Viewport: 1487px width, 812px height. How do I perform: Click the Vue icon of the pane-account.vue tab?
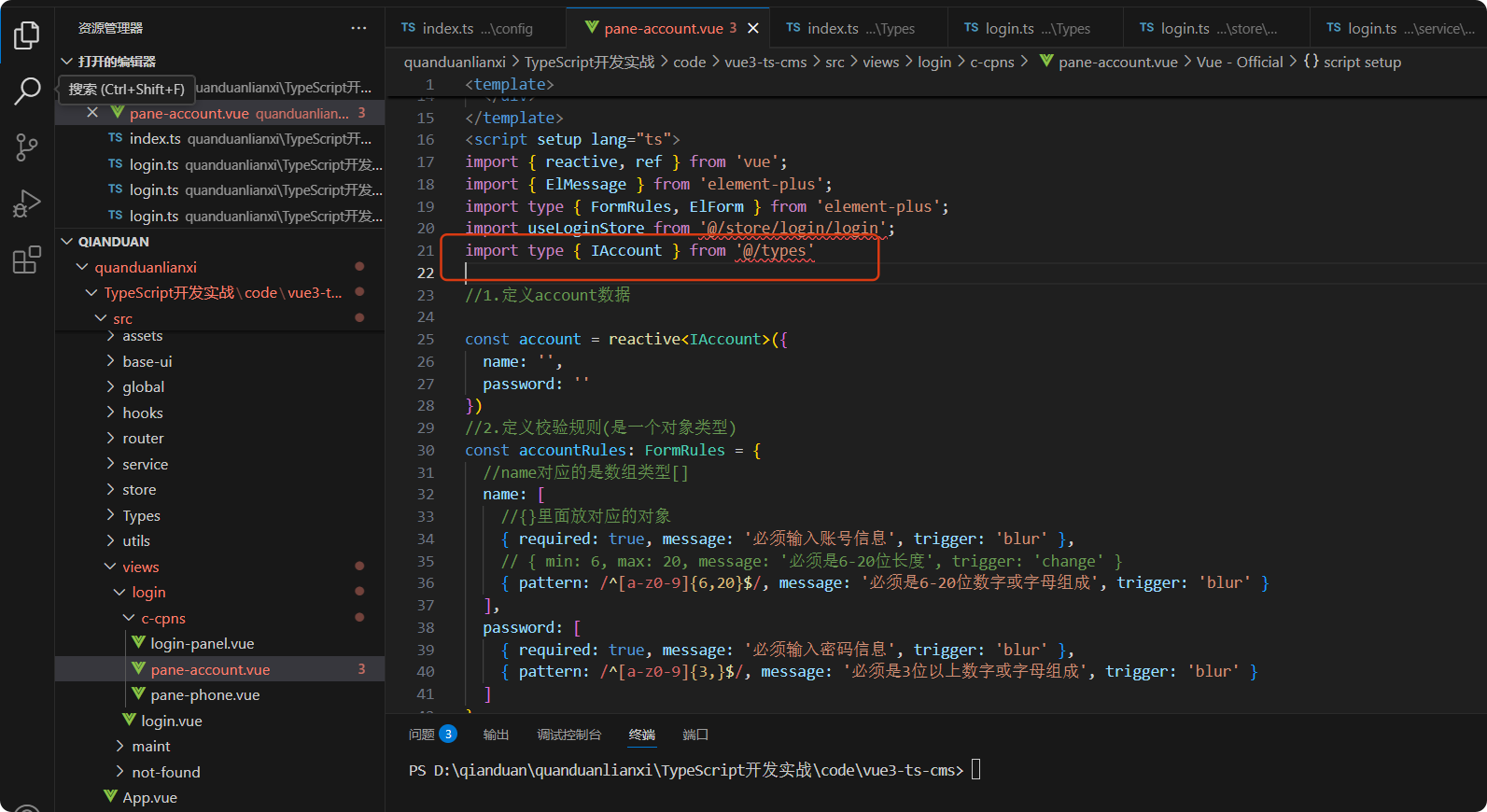point(592,28)
